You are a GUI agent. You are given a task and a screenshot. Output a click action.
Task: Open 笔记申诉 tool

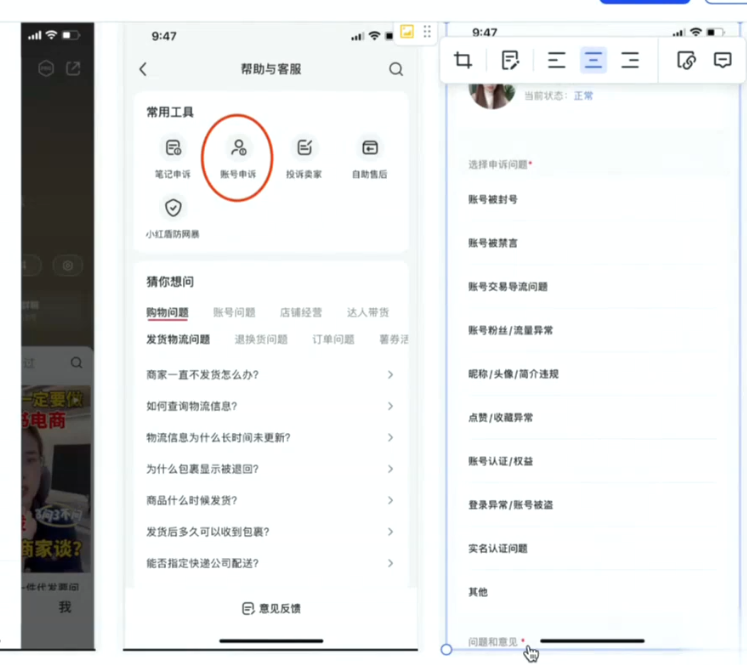[172, 158]
